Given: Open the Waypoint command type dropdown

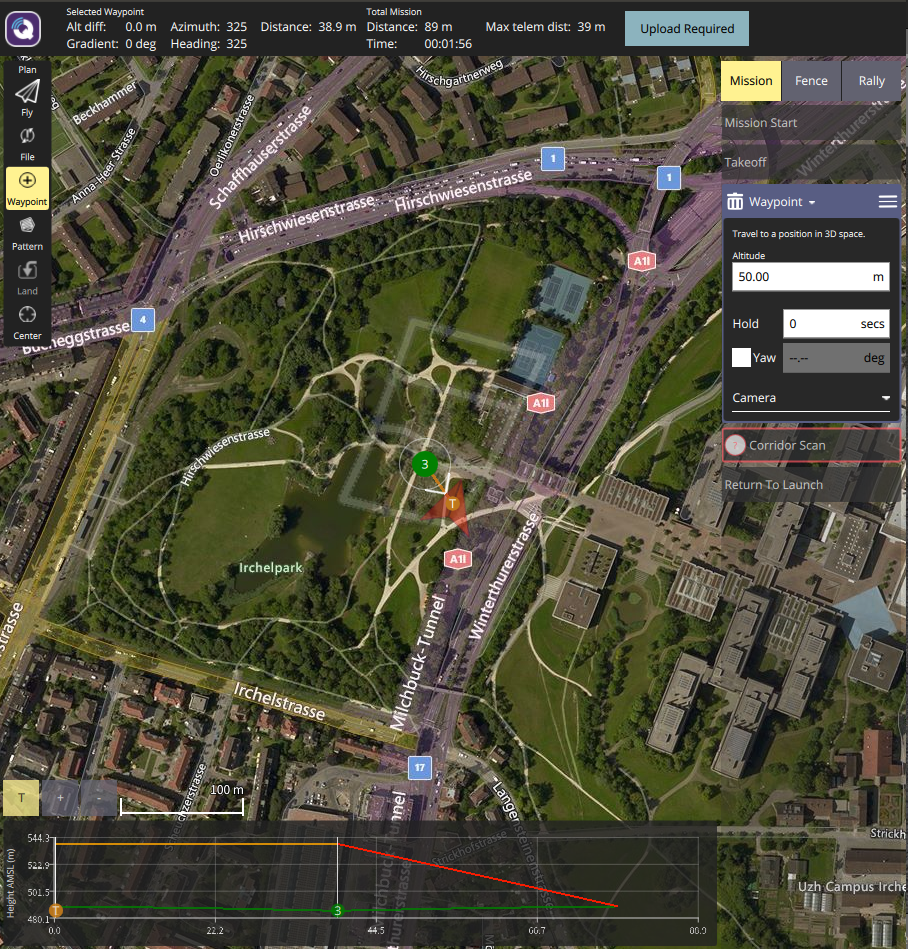Looking at the screenshot, I should 781,202.
